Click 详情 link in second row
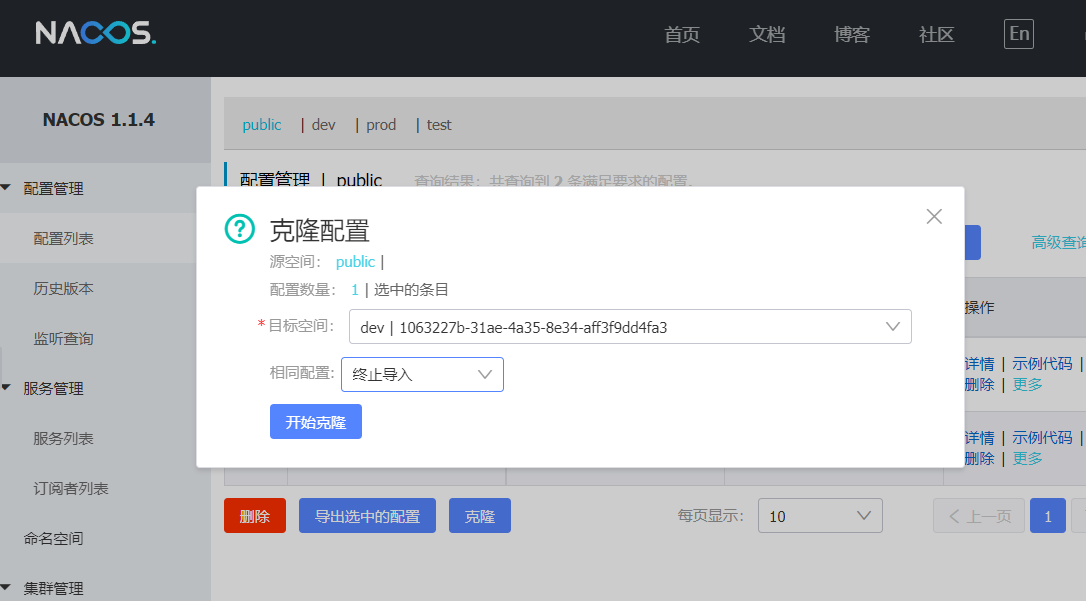Screen dimensions: 1086x601 979,438
